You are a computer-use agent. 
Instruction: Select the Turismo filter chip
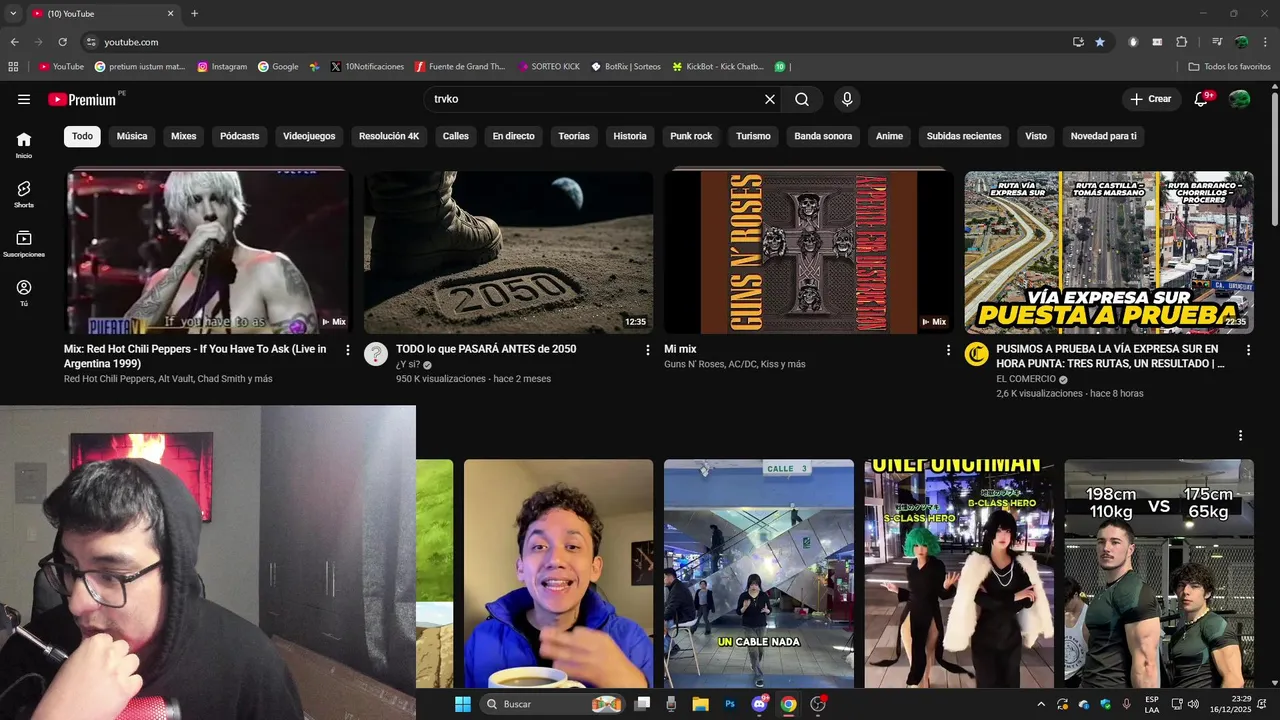(754, 136)
